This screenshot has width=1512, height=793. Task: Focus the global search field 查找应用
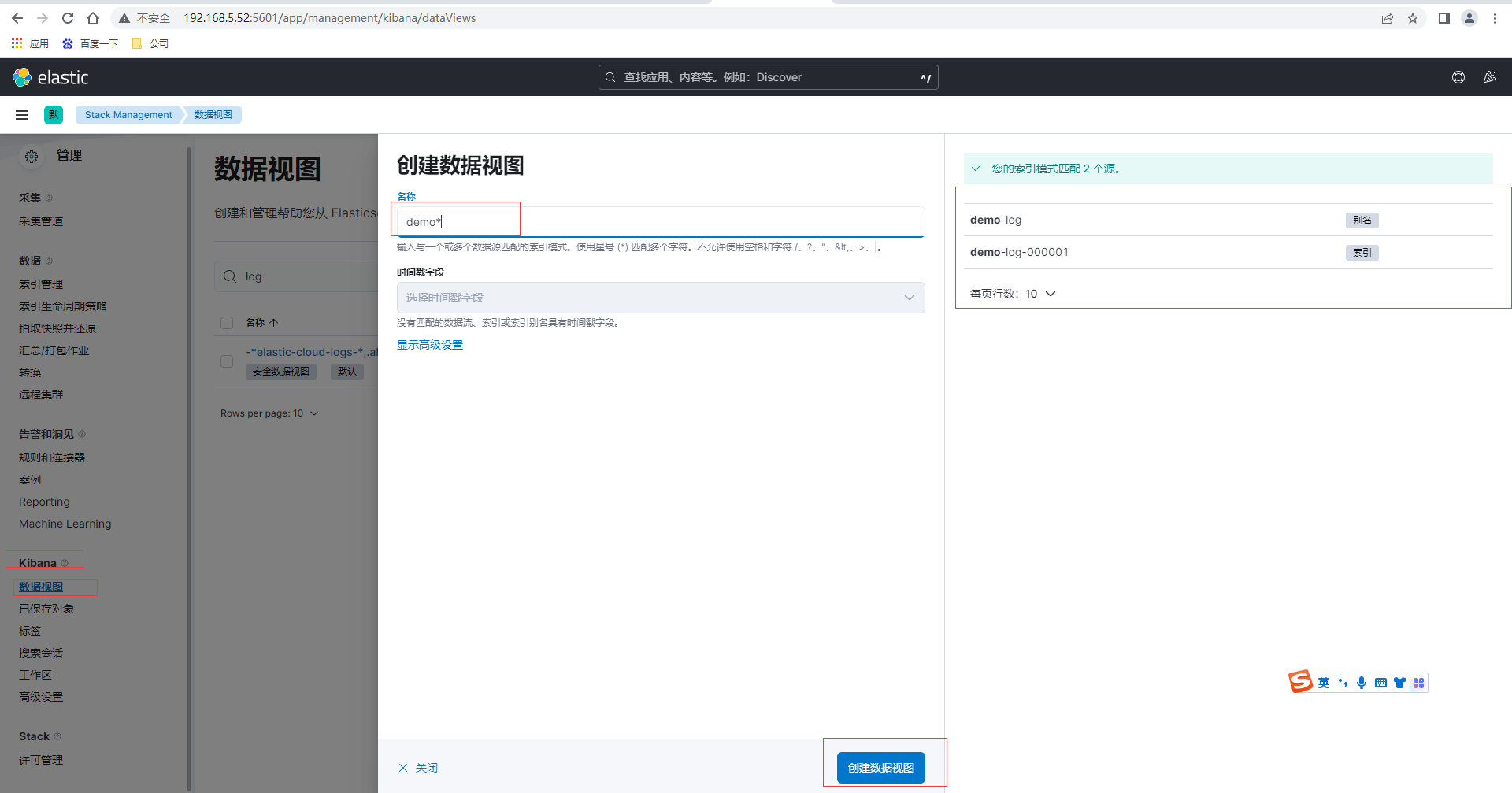pyautogui.click(x=769, y=77)
